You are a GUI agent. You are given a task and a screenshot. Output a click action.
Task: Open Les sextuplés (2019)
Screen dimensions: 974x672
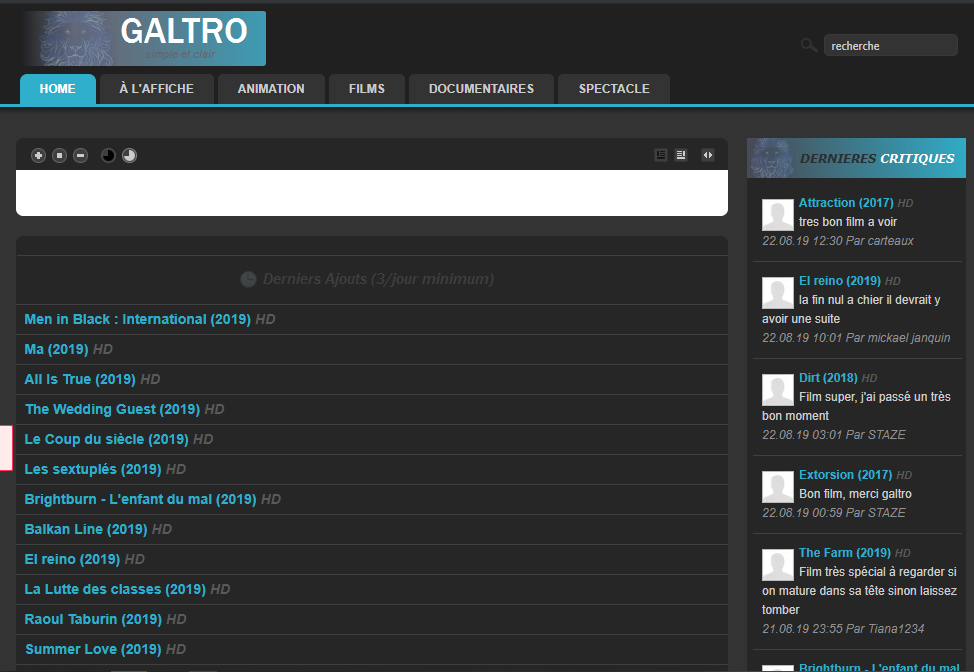93,469
